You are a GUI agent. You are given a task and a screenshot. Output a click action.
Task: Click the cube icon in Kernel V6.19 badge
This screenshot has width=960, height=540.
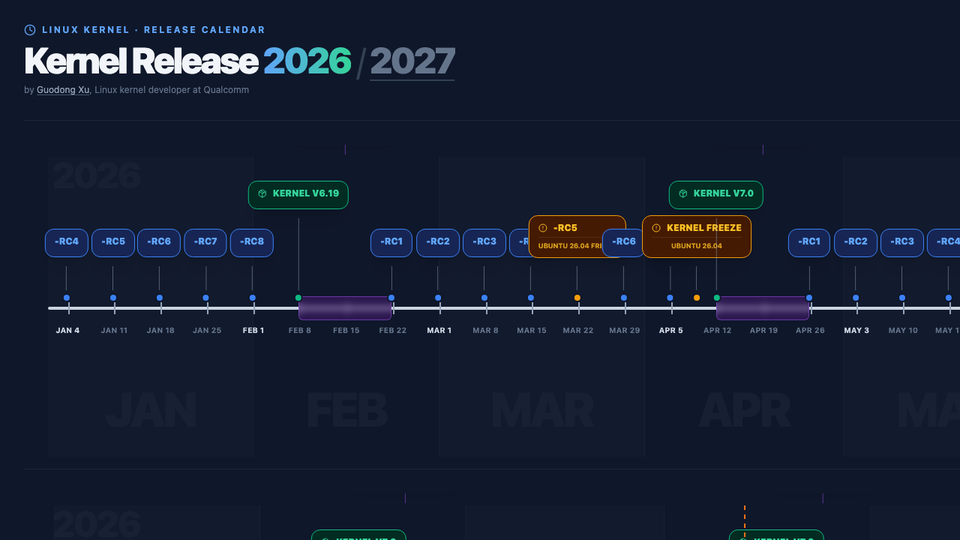point(263,193)
